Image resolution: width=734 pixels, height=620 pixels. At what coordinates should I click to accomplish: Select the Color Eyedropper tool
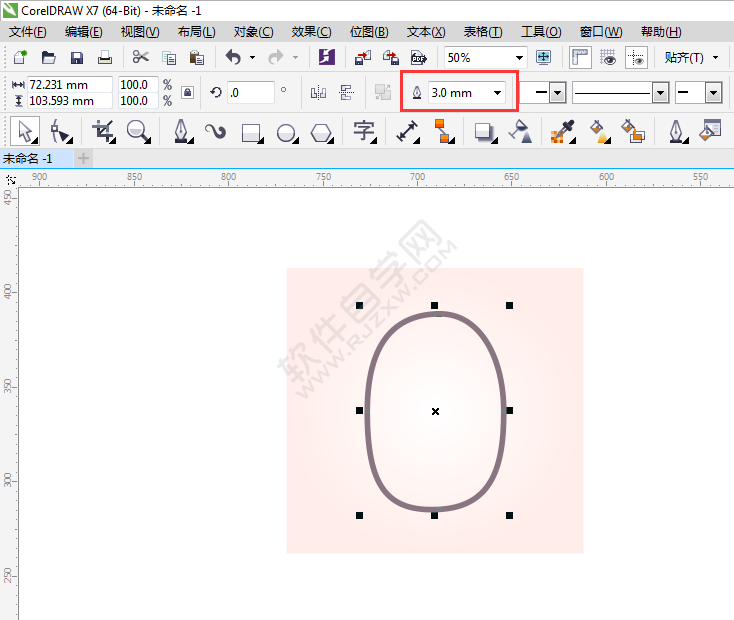click(563, 132)
